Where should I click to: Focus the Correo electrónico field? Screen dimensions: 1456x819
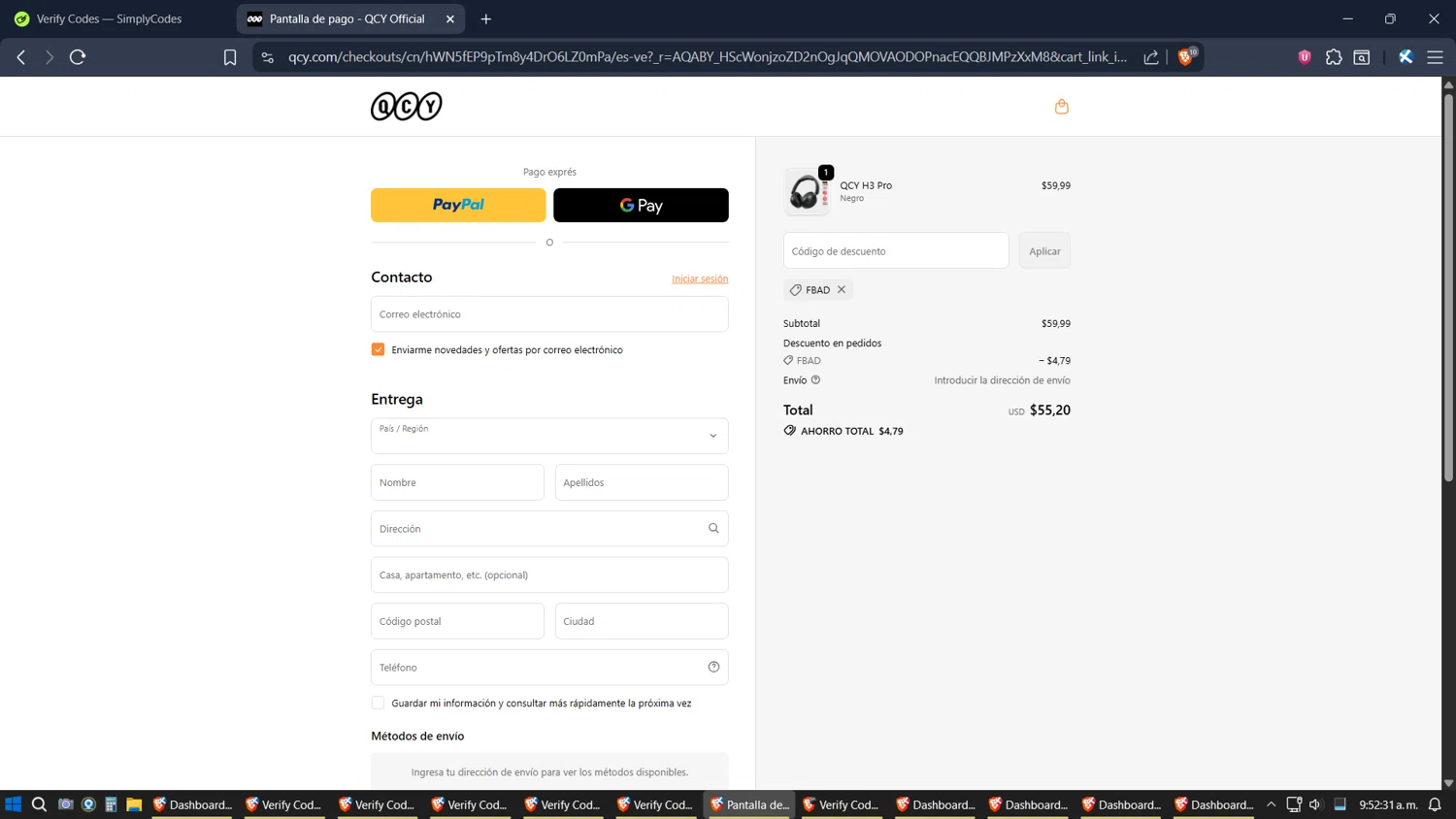click(549, 314)
